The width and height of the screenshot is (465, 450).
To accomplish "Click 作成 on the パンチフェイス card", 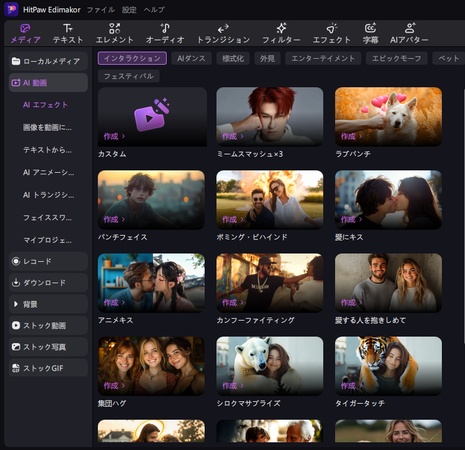I will coord(114,219).
